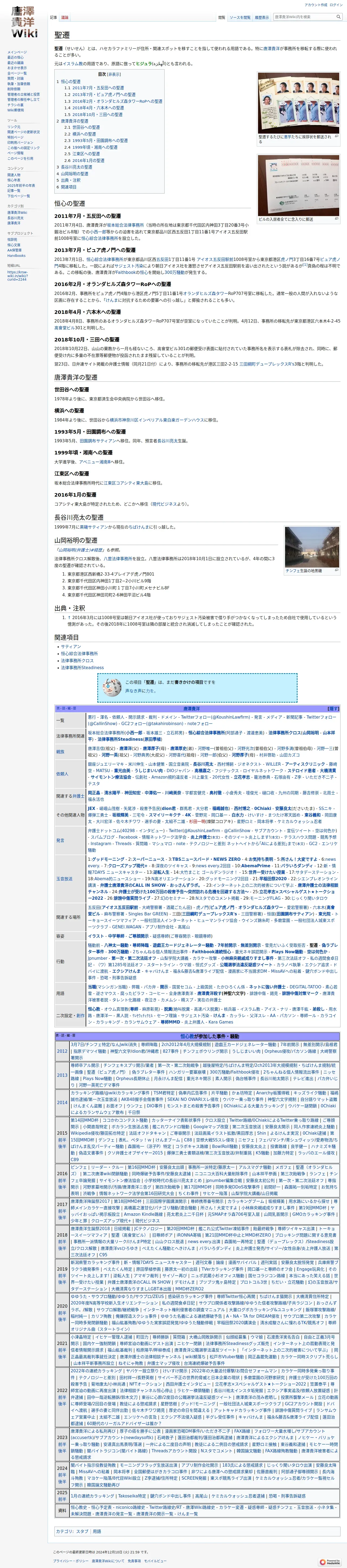Open the 履歴表示 tab

point(262,18)
